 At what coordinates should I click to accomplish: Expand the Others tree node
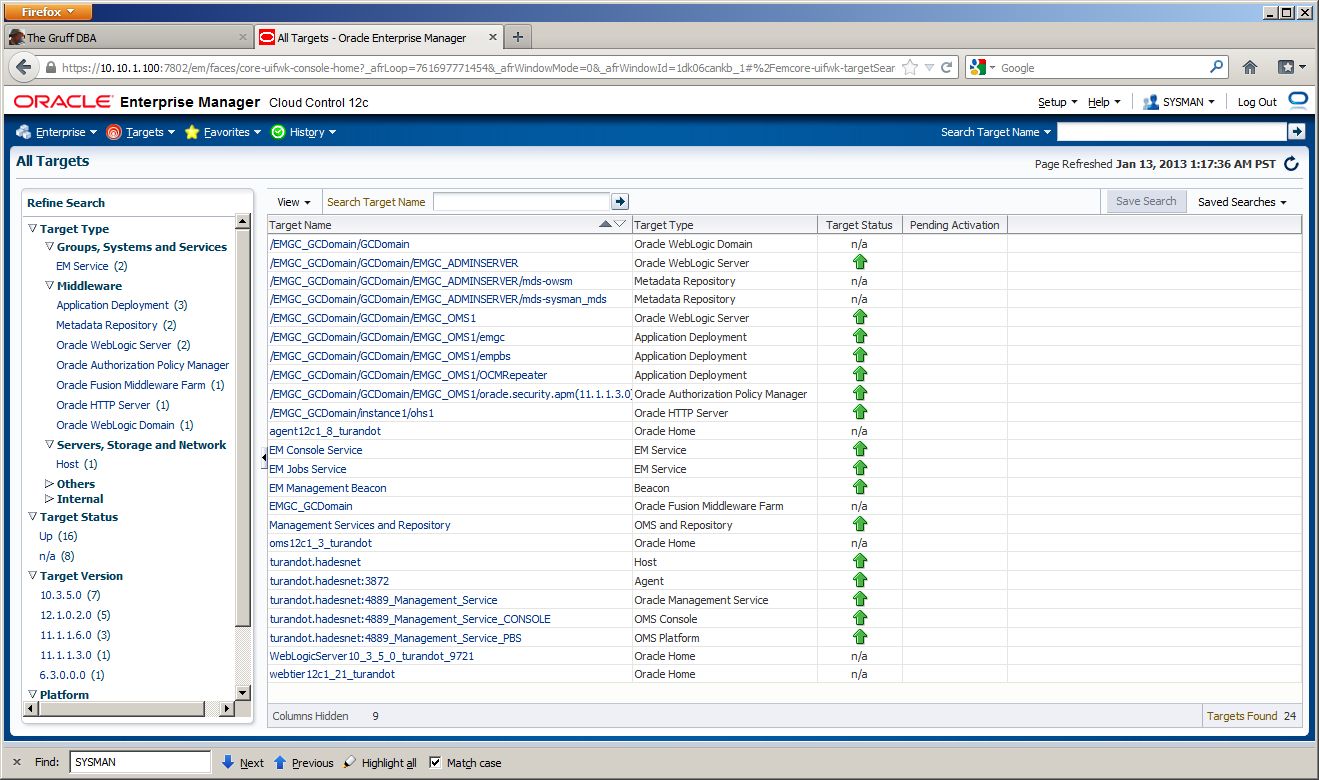(50, 484)
